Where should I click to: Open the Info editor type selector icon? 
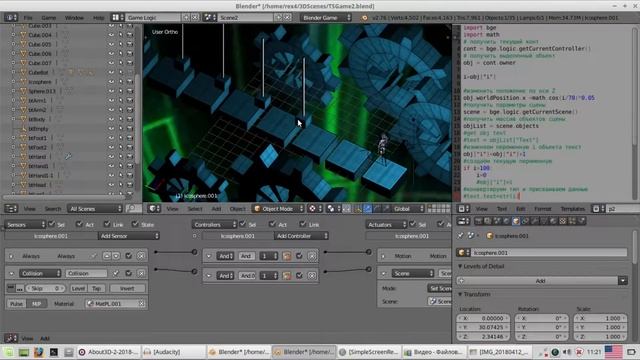[x=10, y=18]
